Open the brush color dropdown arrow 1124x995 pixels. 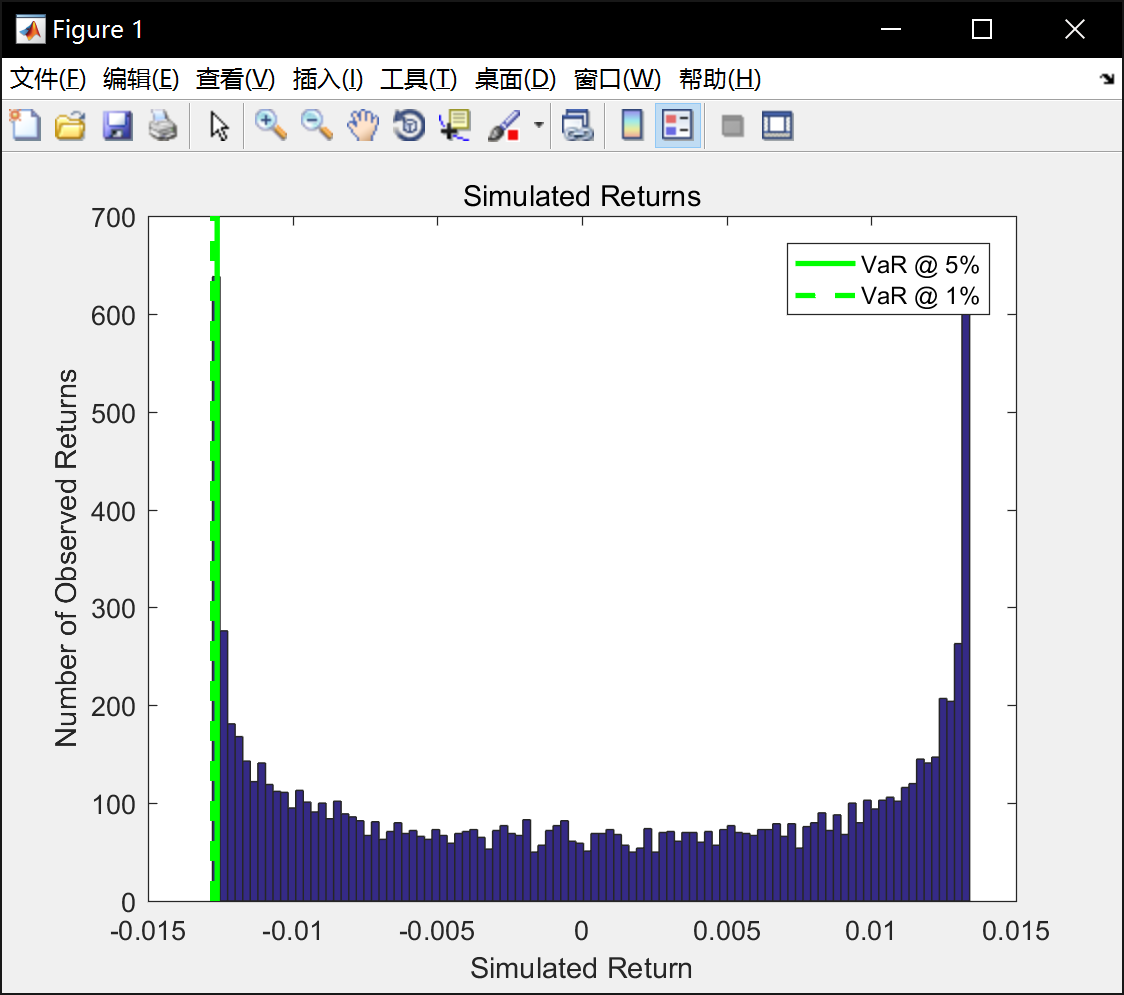tap(538, 125)
